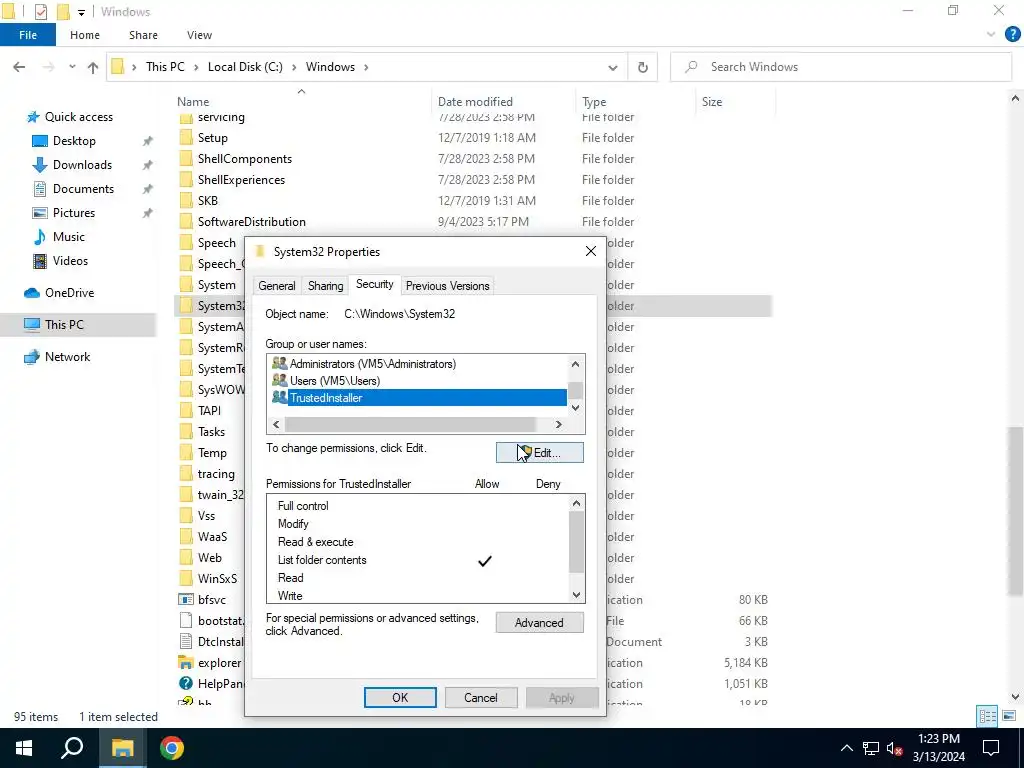This screenshot has width=1024, height=768.
Task: Switch to the Sharing tab
Action: pos(325,286)
